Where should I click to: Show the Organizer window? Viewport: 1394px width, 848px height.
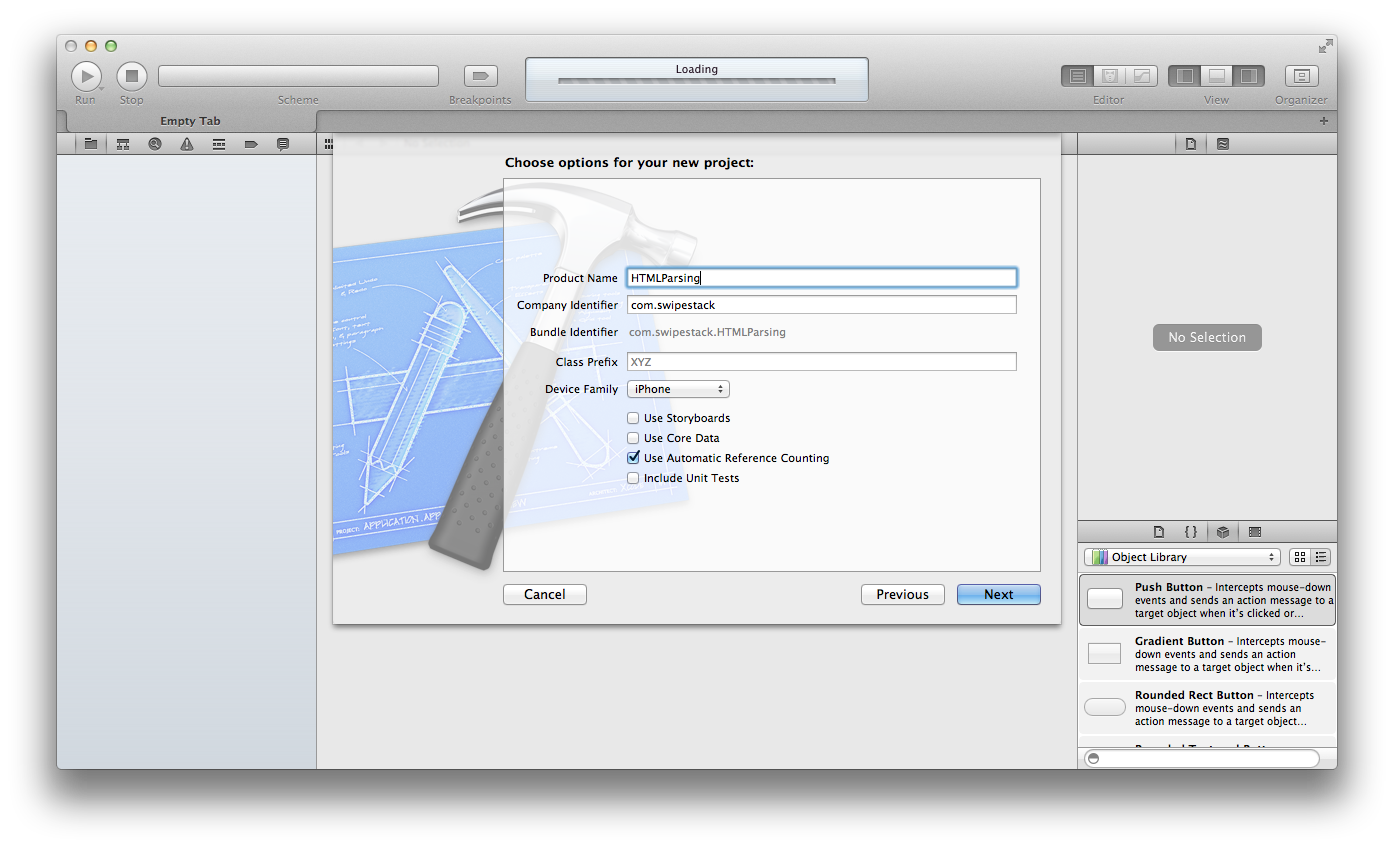click(1301, 76)
